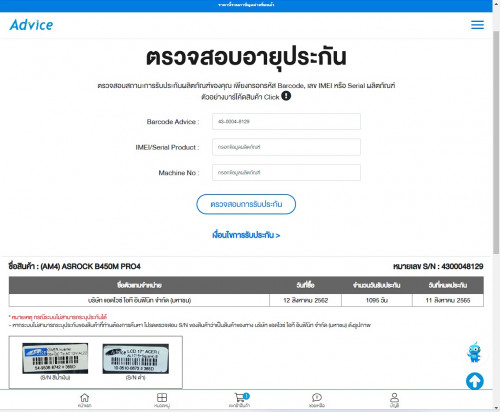Image resolution: width=500 pixels, height=412 pixels.
Task: Open the help chat bubble icon
Action: [x=317, y=400]
